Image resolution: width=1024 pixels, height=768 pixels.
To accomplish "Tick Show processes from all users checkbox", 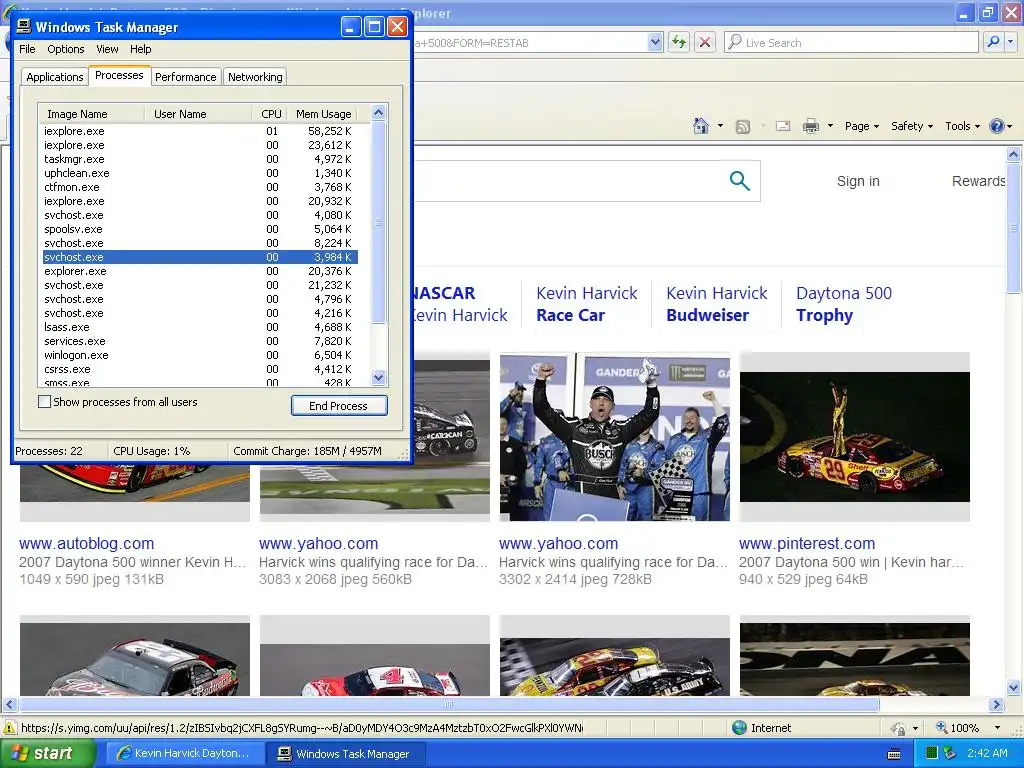I will pyautogui.click(x=44, y=402).
